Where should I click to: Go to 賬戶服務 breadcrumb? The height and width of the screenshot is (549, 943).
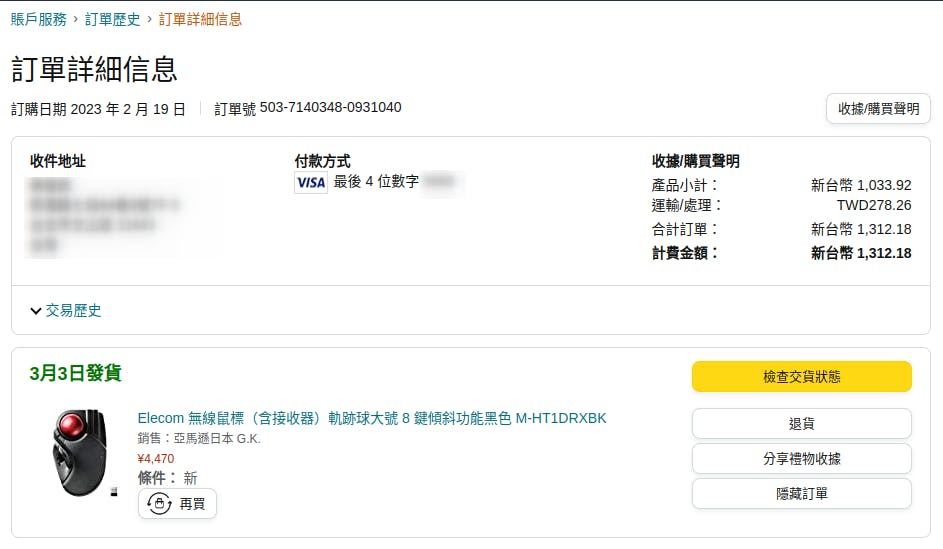[38, 19]
